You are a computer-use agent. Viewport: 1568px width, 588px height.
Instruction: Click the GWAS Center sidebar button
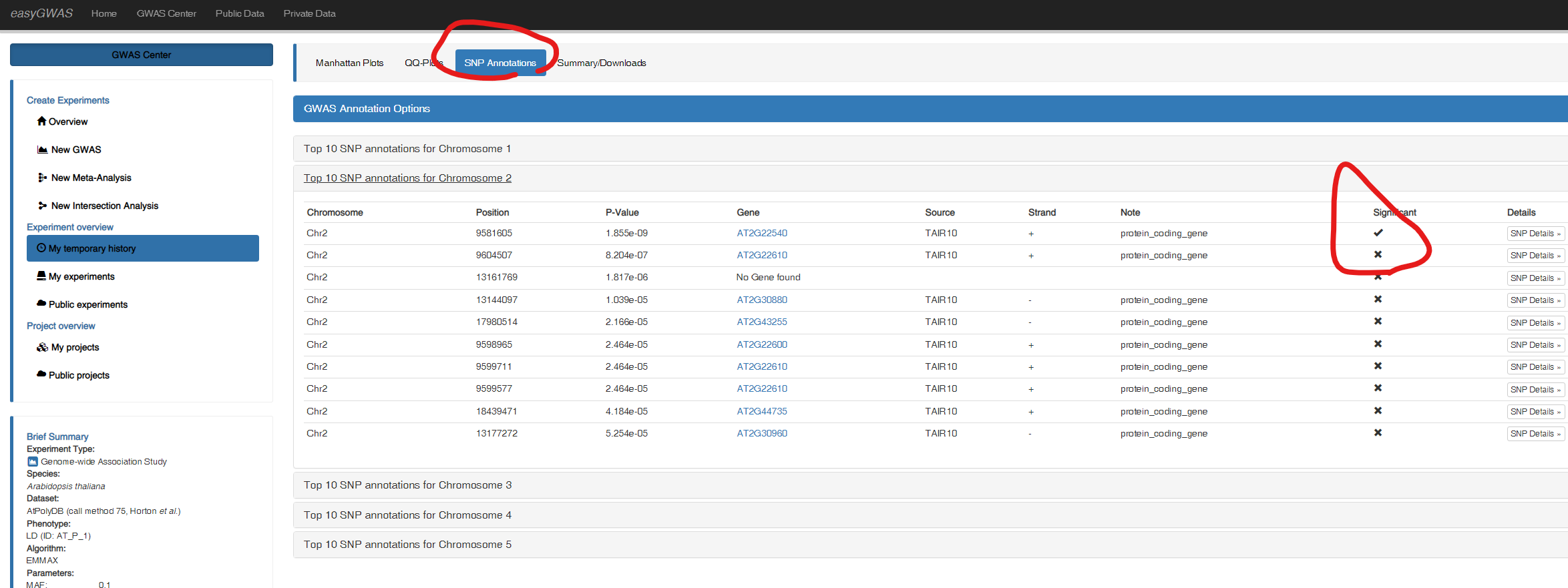pyautogui.click(x=141, y=55)
